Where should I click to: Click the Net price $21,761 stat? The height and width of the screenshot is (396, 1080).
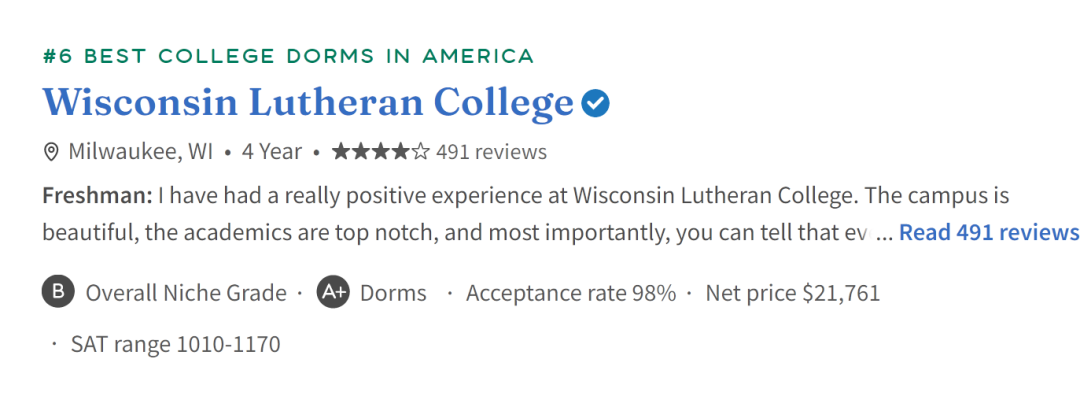793,293
